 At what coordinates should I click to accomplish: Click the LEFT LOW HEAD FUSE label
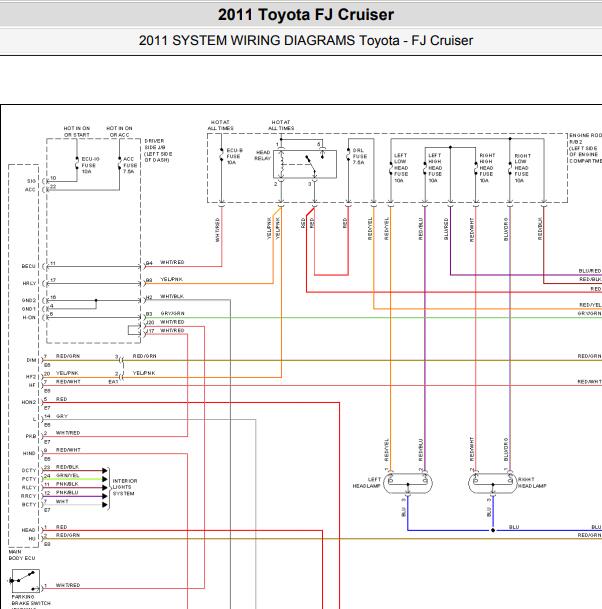click(401, 168)
